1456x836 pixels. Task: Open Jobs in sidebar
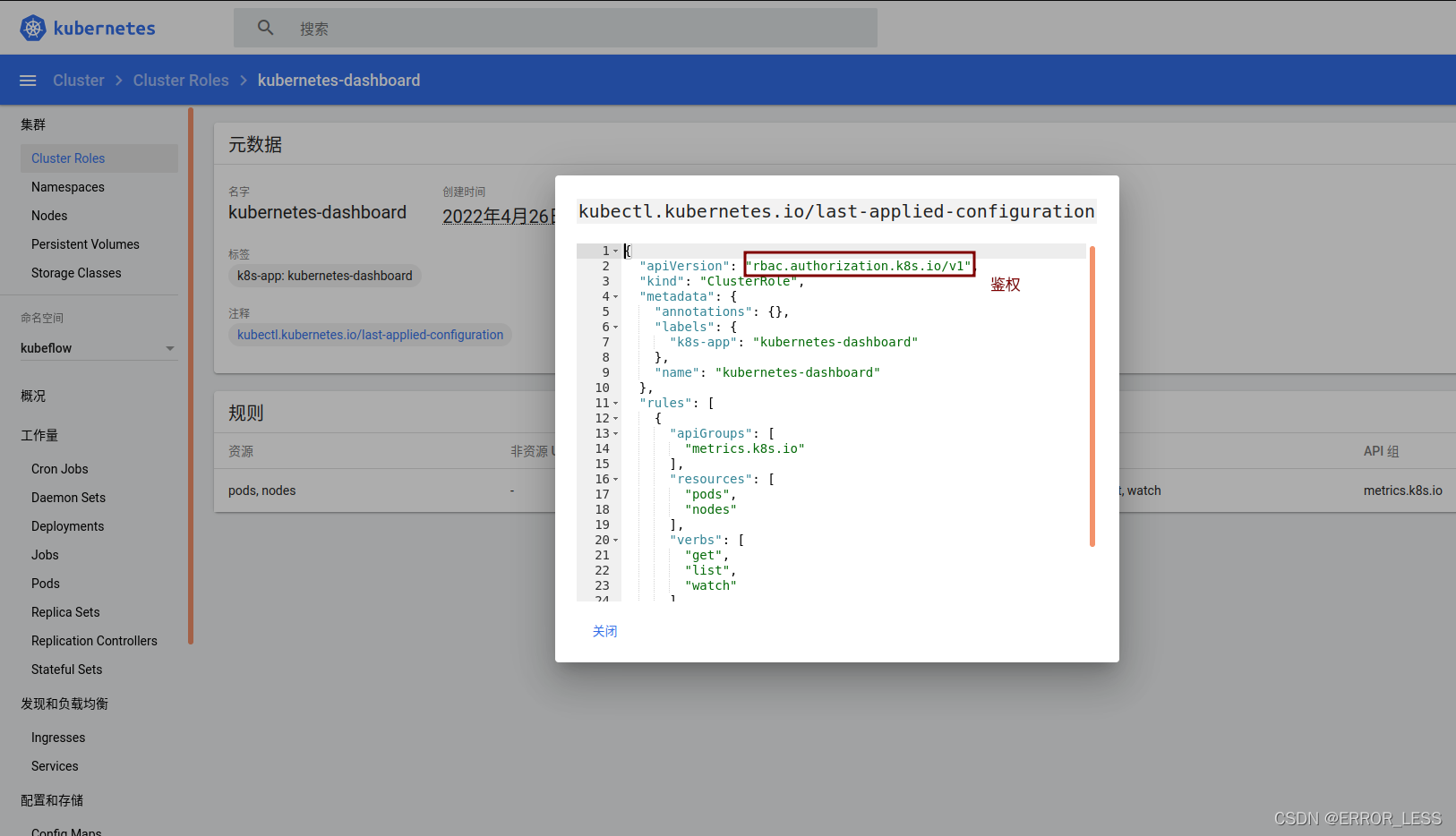[x=45, y=555]
